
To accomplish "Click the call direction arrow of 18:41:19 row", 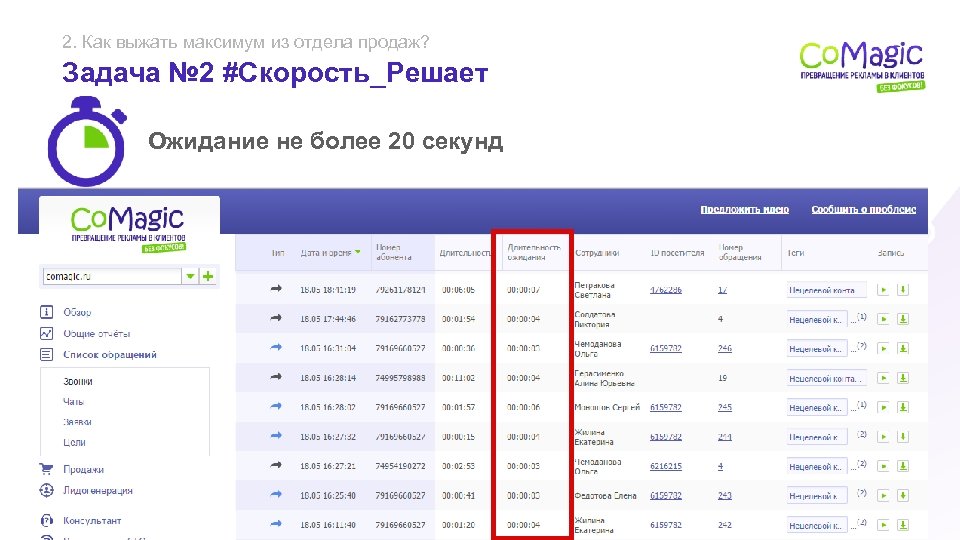I will point(276,288).
